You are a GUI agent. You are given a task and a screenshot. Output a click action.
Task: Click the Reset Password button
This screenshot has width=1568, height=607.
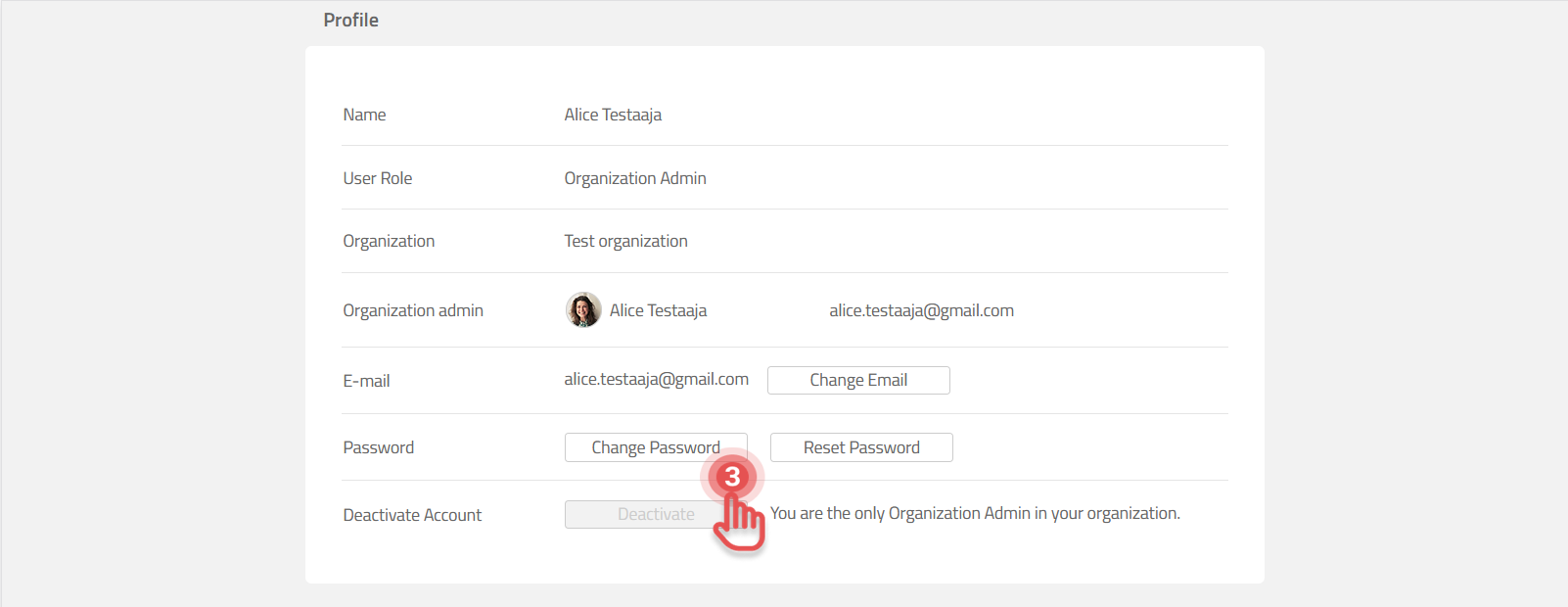pos(861,447)
